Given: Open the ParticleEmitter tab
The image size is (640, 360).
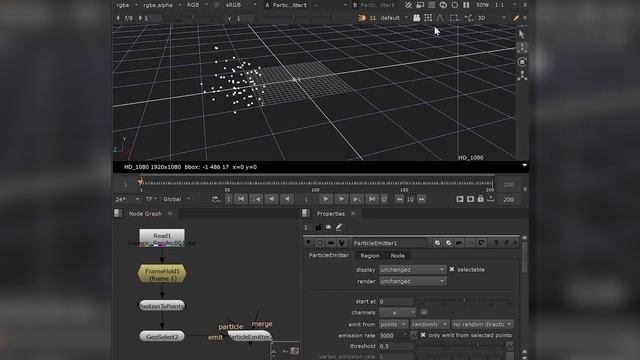Looking at the screenshot, I should tap(329, 255).
